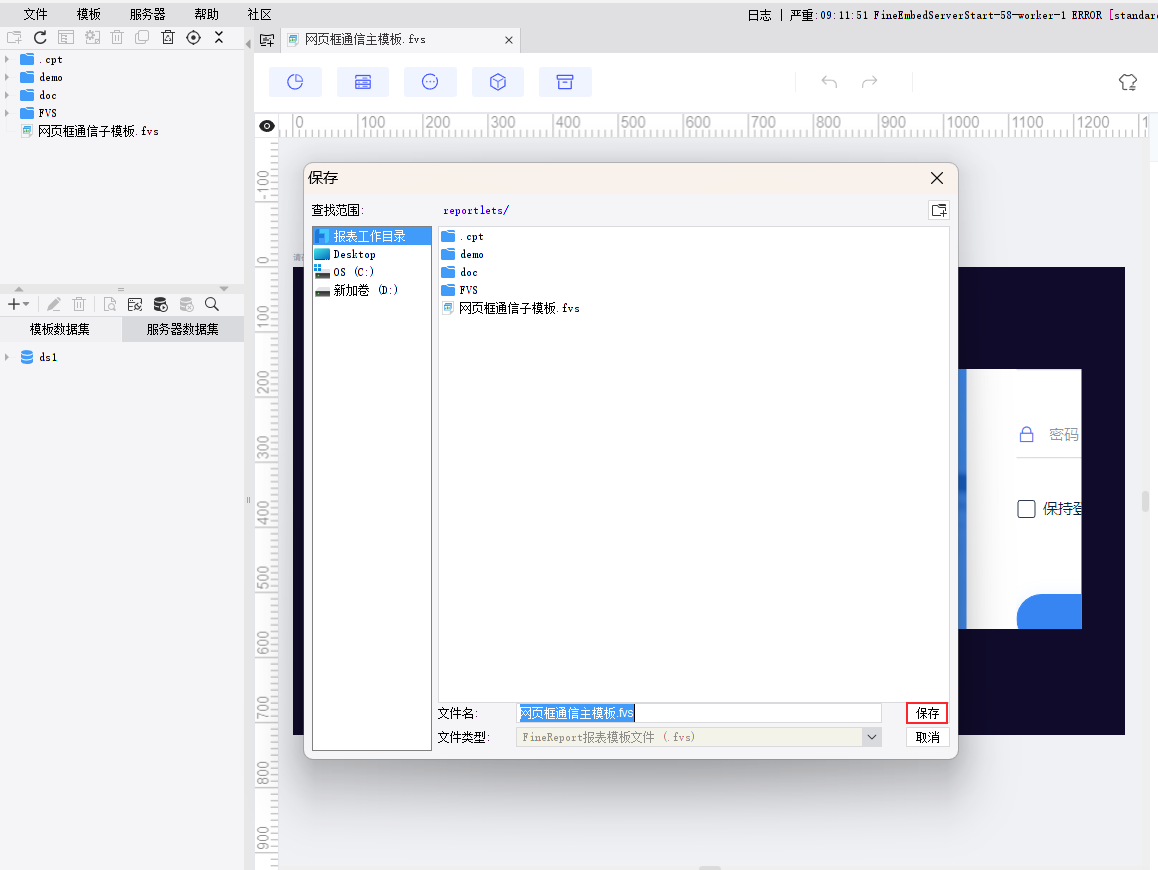Select OS (C:) drive in location list
This screenshot has height=870, width=1158.
tap(371, 272)
